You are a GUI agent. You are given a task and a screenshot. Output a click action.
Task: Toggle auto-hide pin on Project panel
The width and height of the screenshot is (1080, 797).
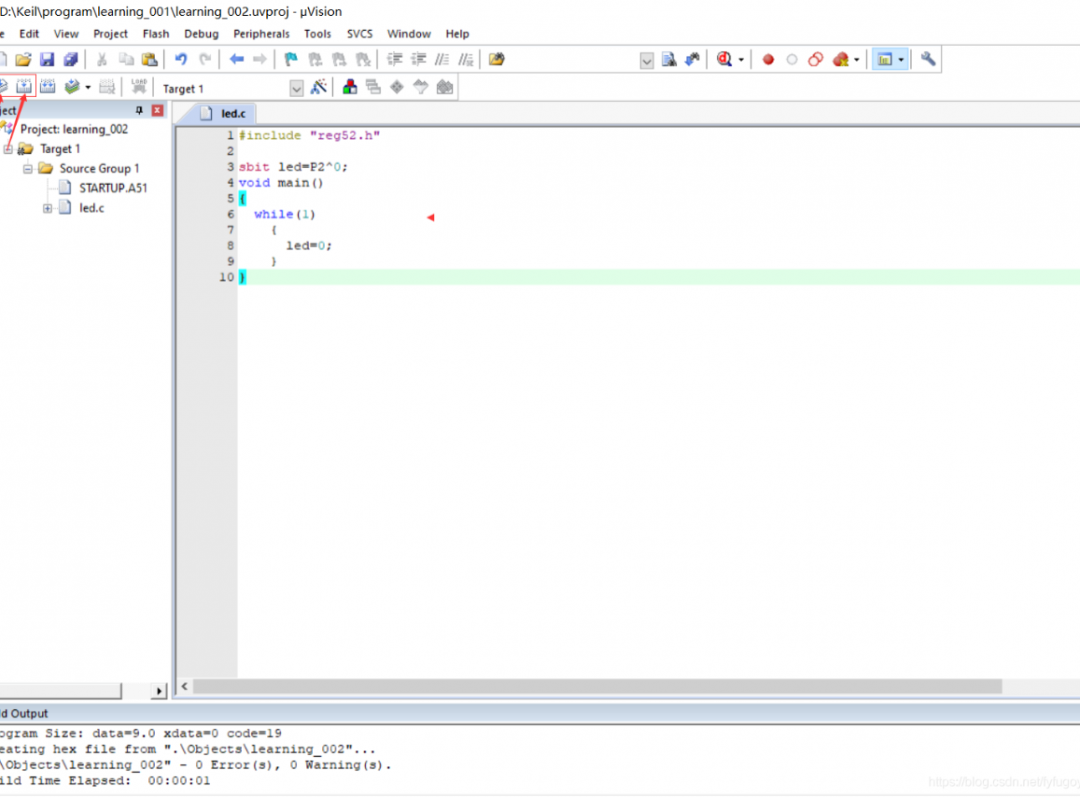point(139,110)
